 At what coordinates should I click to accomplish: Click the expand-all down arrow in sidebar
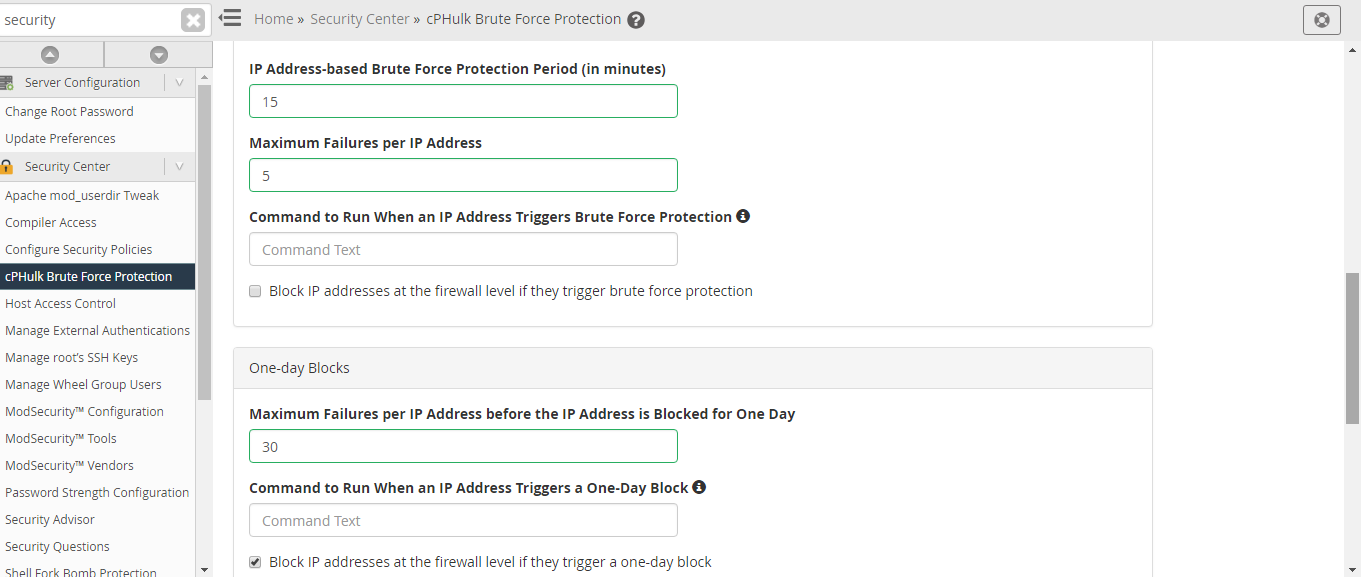click(159, 55)
